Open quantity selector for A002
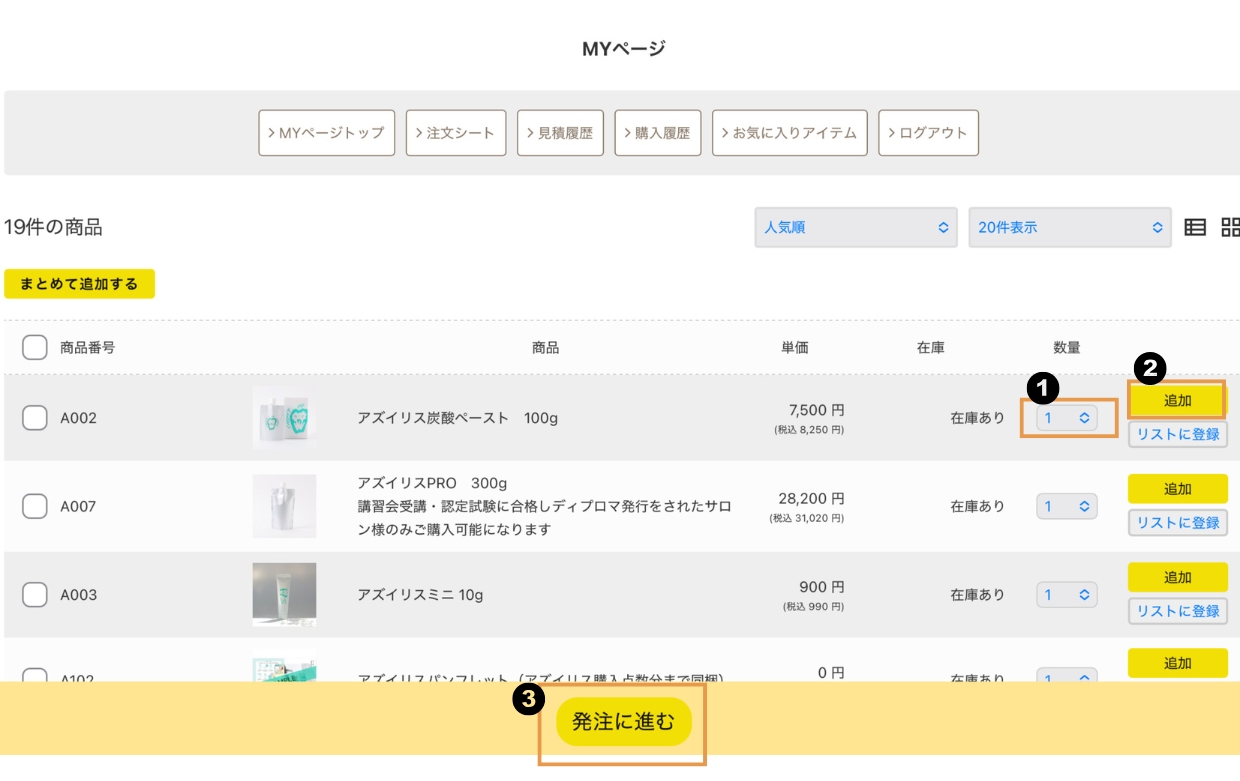Screen dimensions: 1240x781 1067,418
